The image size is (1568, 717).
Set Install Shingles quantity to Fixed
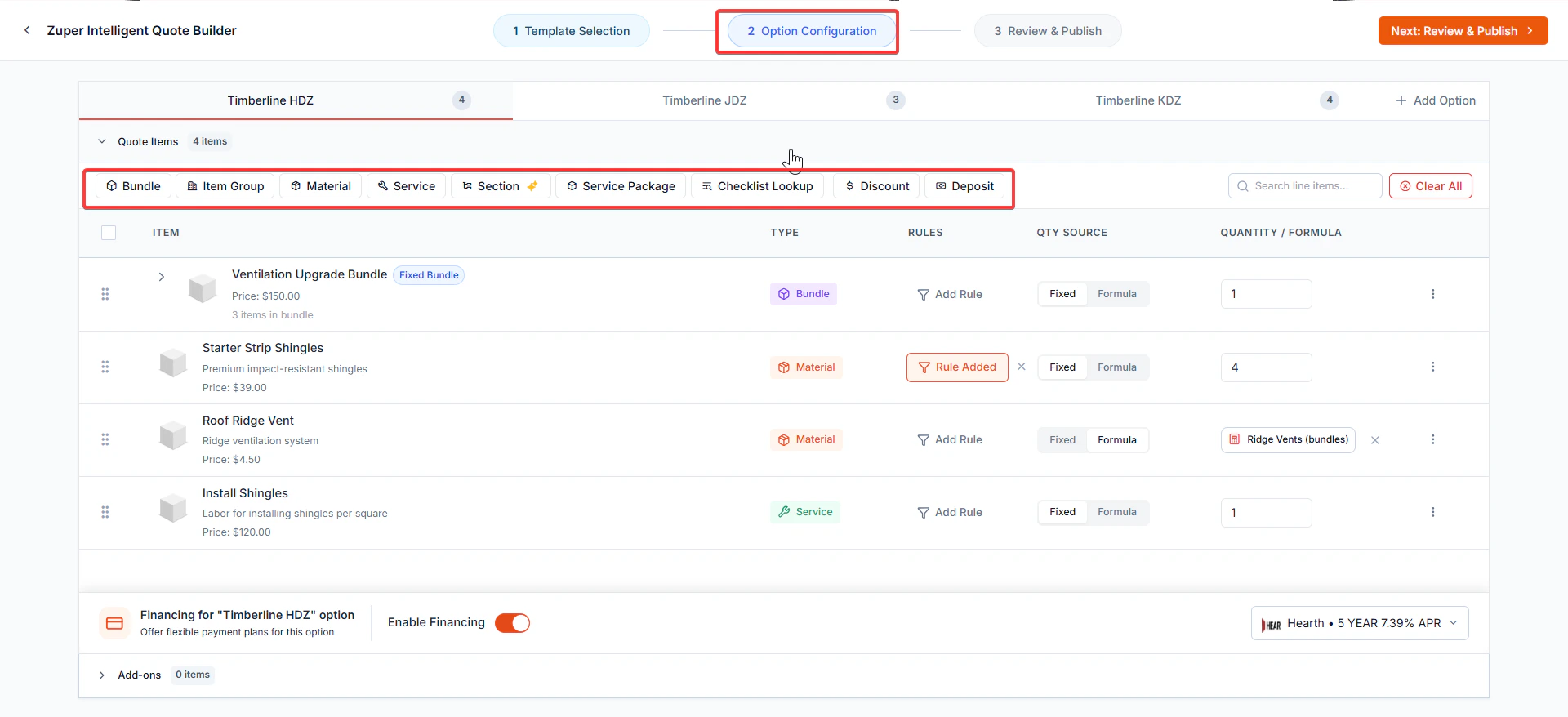pos(1062,512)
